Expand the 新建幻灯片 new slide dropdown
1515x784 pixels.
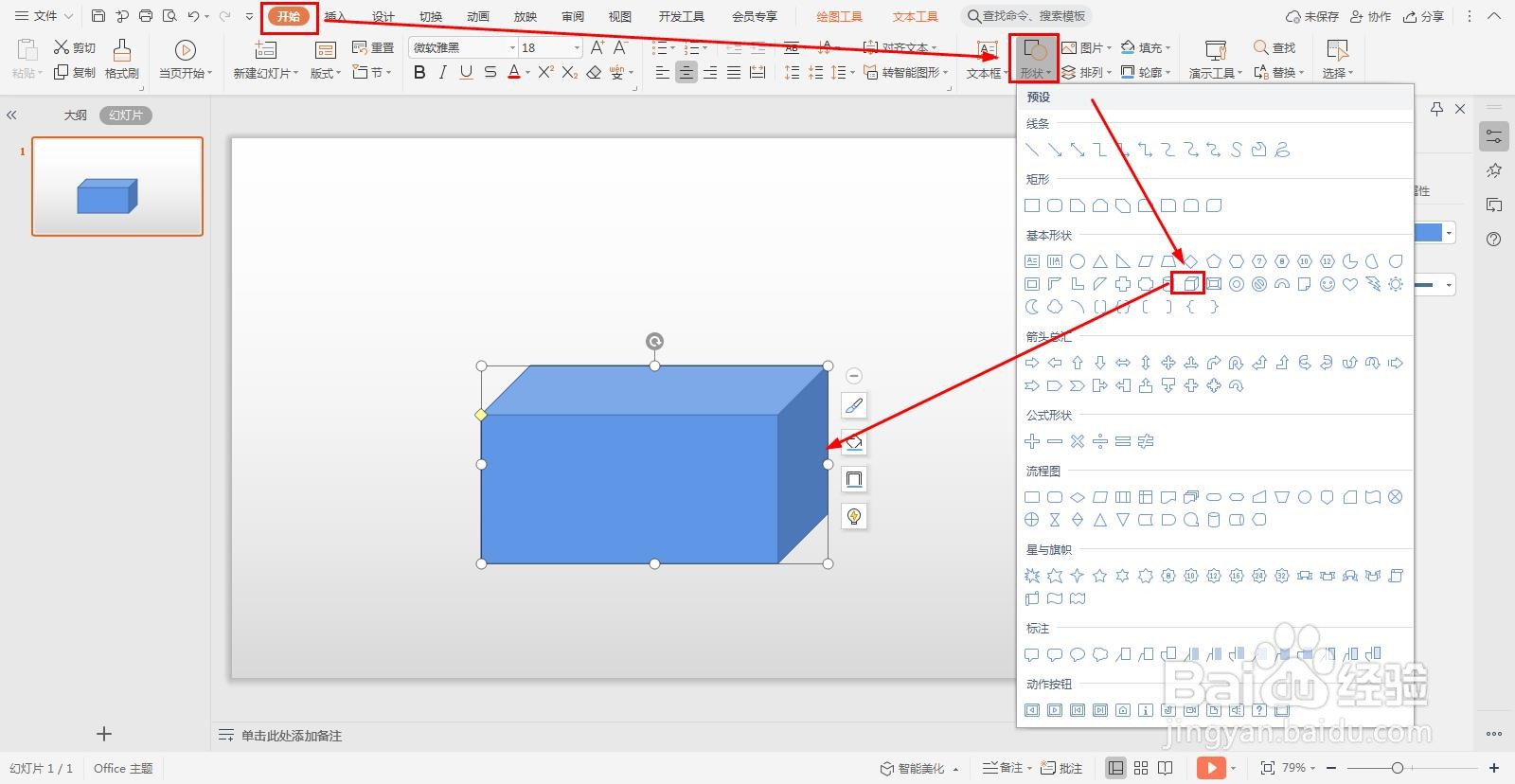pos(266,73)
